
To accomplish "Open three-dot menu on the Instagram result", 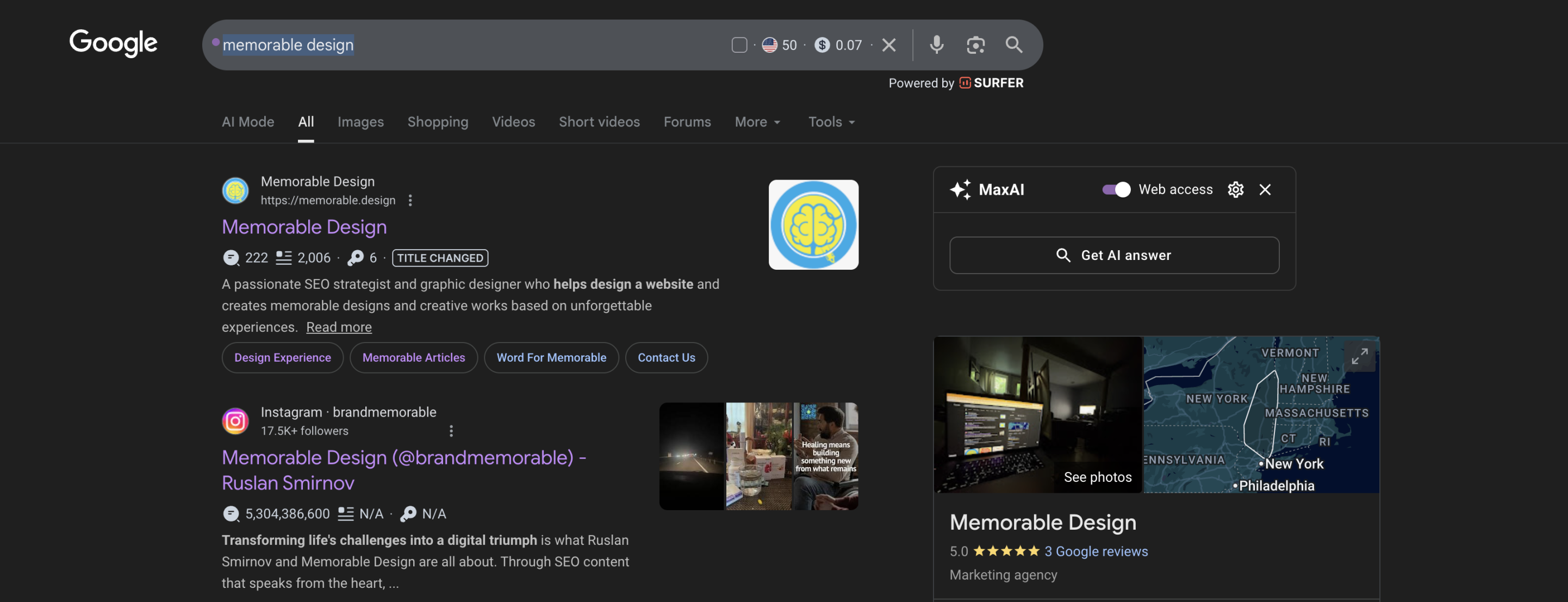I will coord(451,430).
